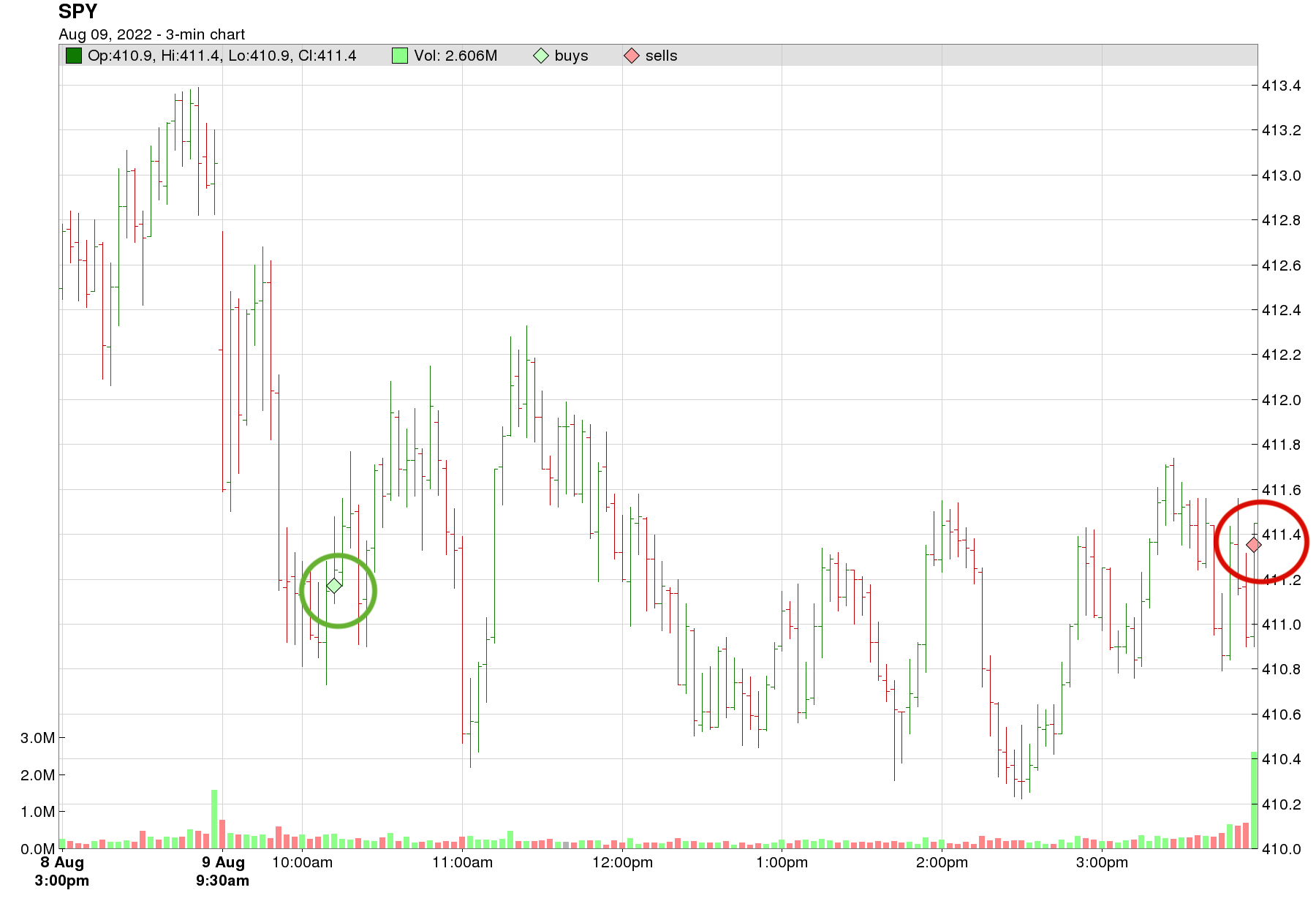Click the '9 Aug 9:30am' axis label
The width and height of the screenshot is (1316, 901).
click(222, 871)
